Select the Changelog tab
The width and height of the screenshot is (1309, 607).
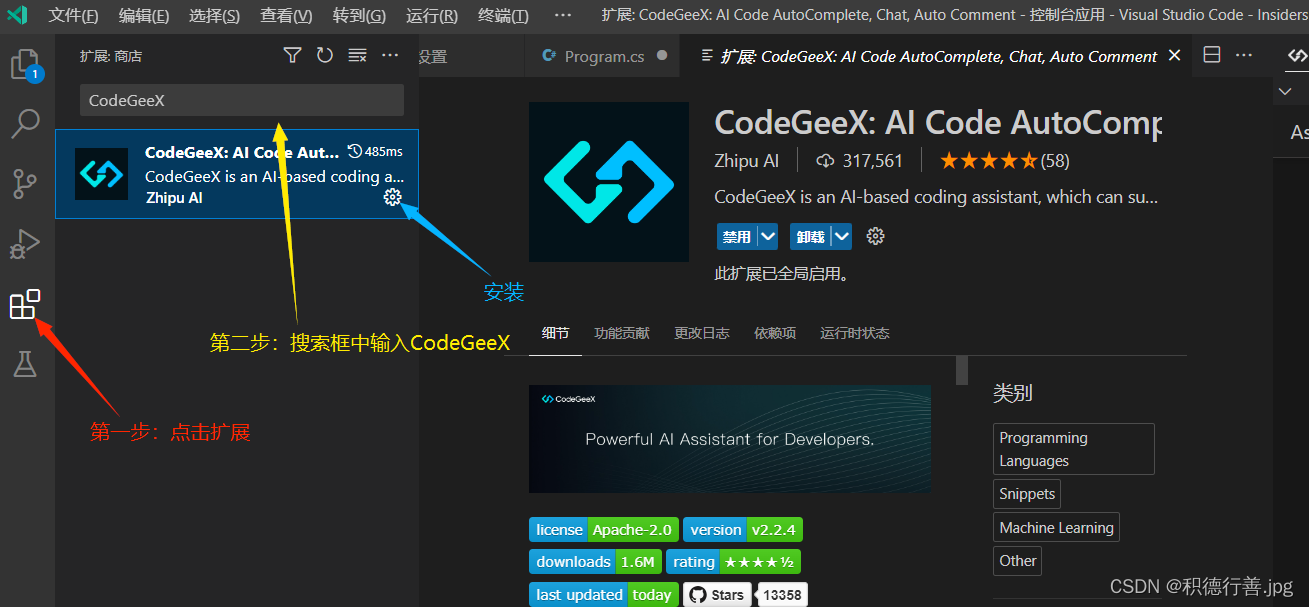pos(702,333)
